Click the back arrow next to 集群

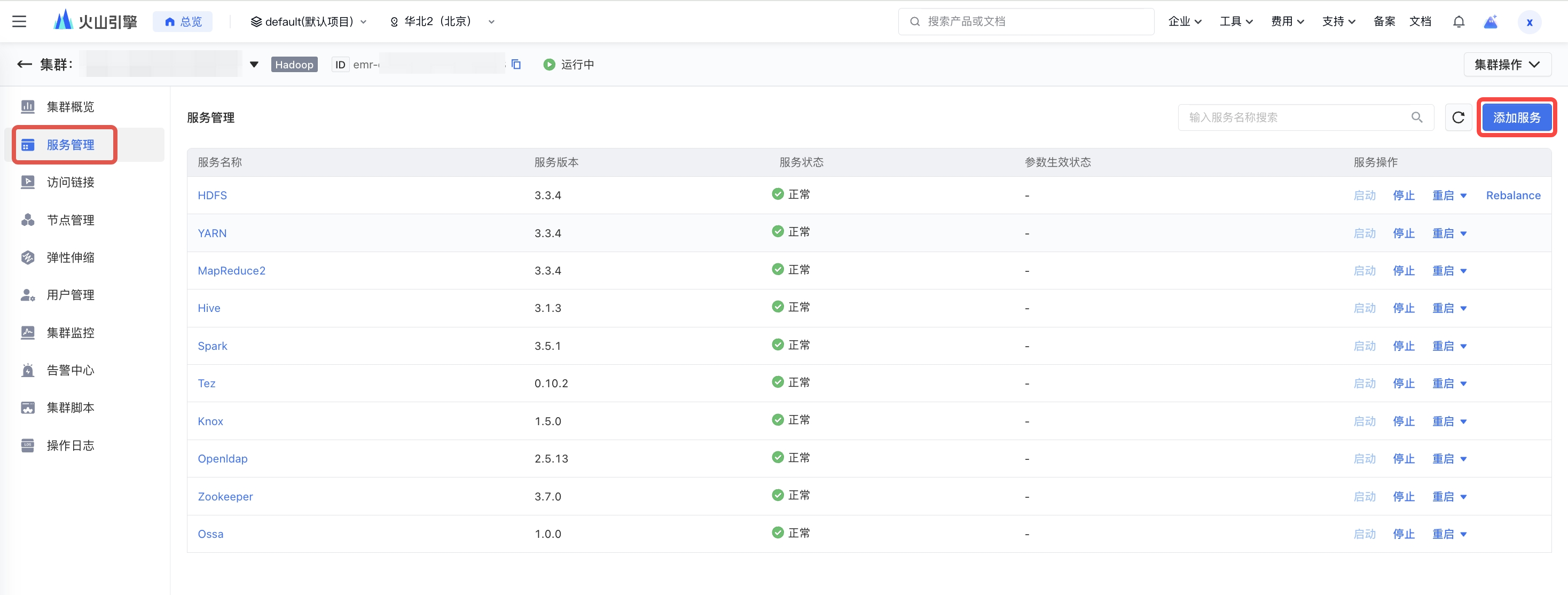(25, 65)
